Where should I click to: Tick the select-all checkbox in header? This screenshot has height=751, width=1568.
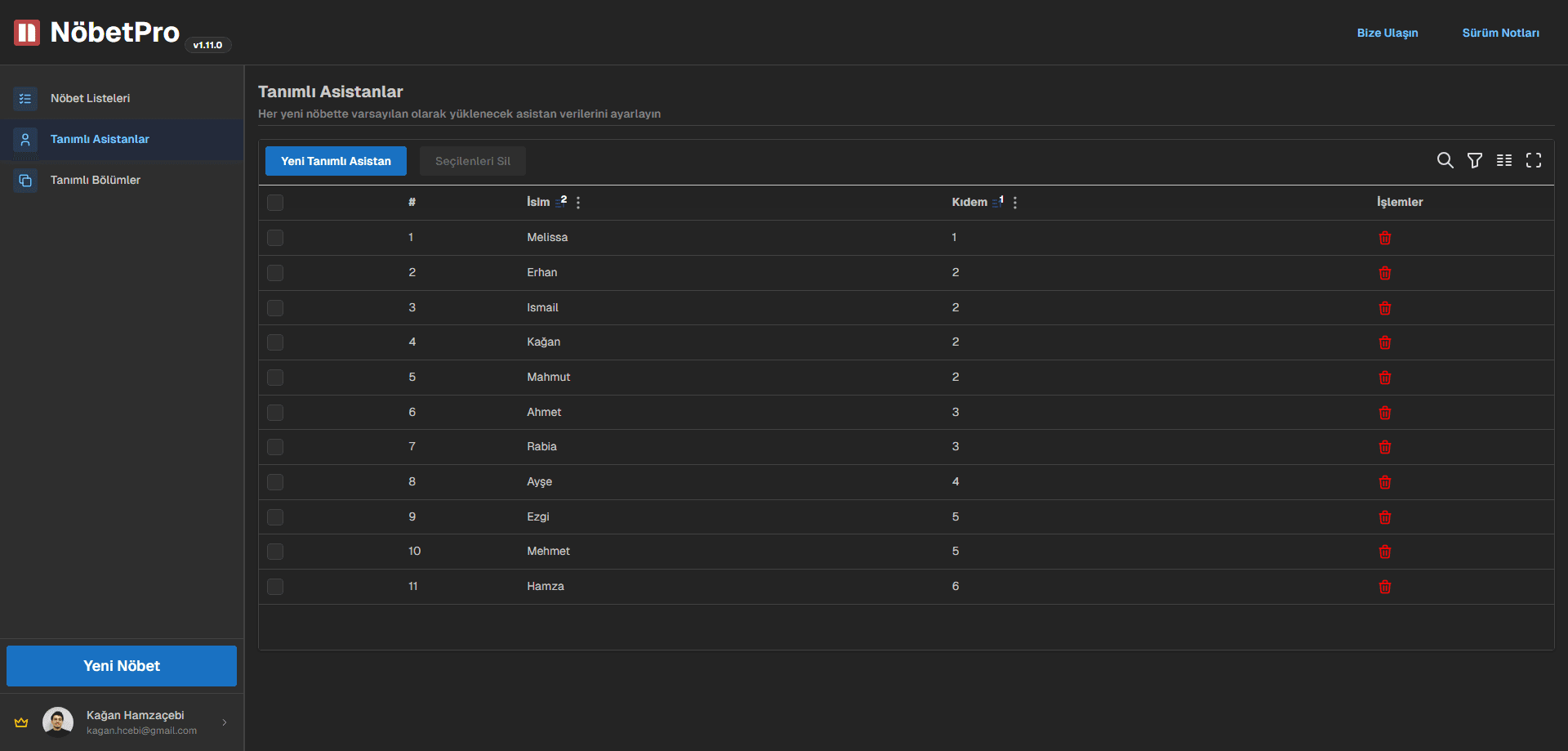click(x=275, y=203)
